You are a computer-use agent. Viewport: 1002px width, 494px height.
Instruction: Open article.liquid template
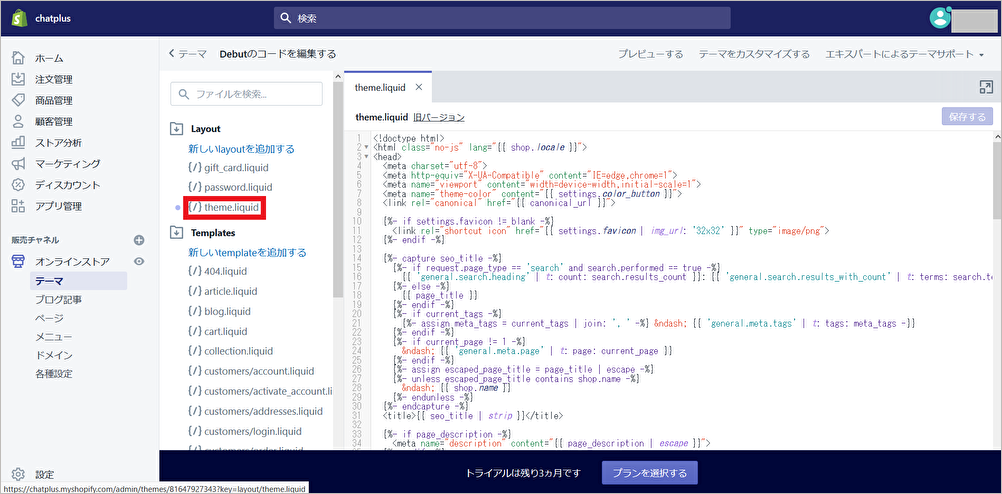pyautogui.click(x=222, y=291)
